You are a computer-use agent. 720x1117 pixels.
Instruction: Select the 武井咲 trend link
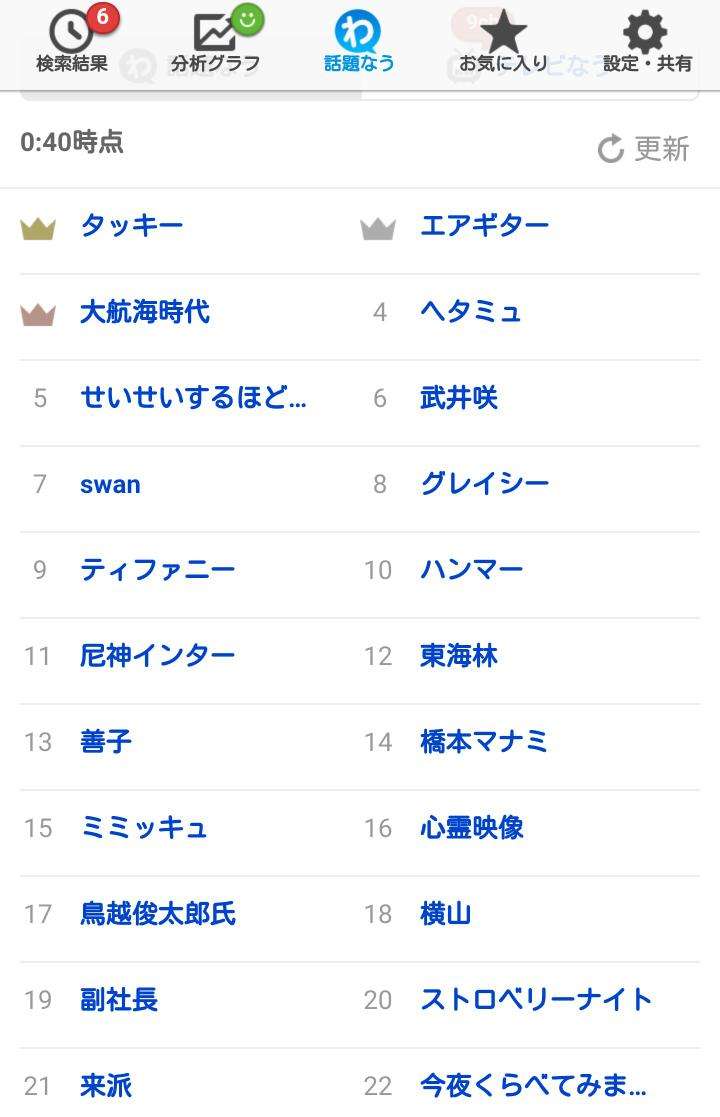[459, 398]
